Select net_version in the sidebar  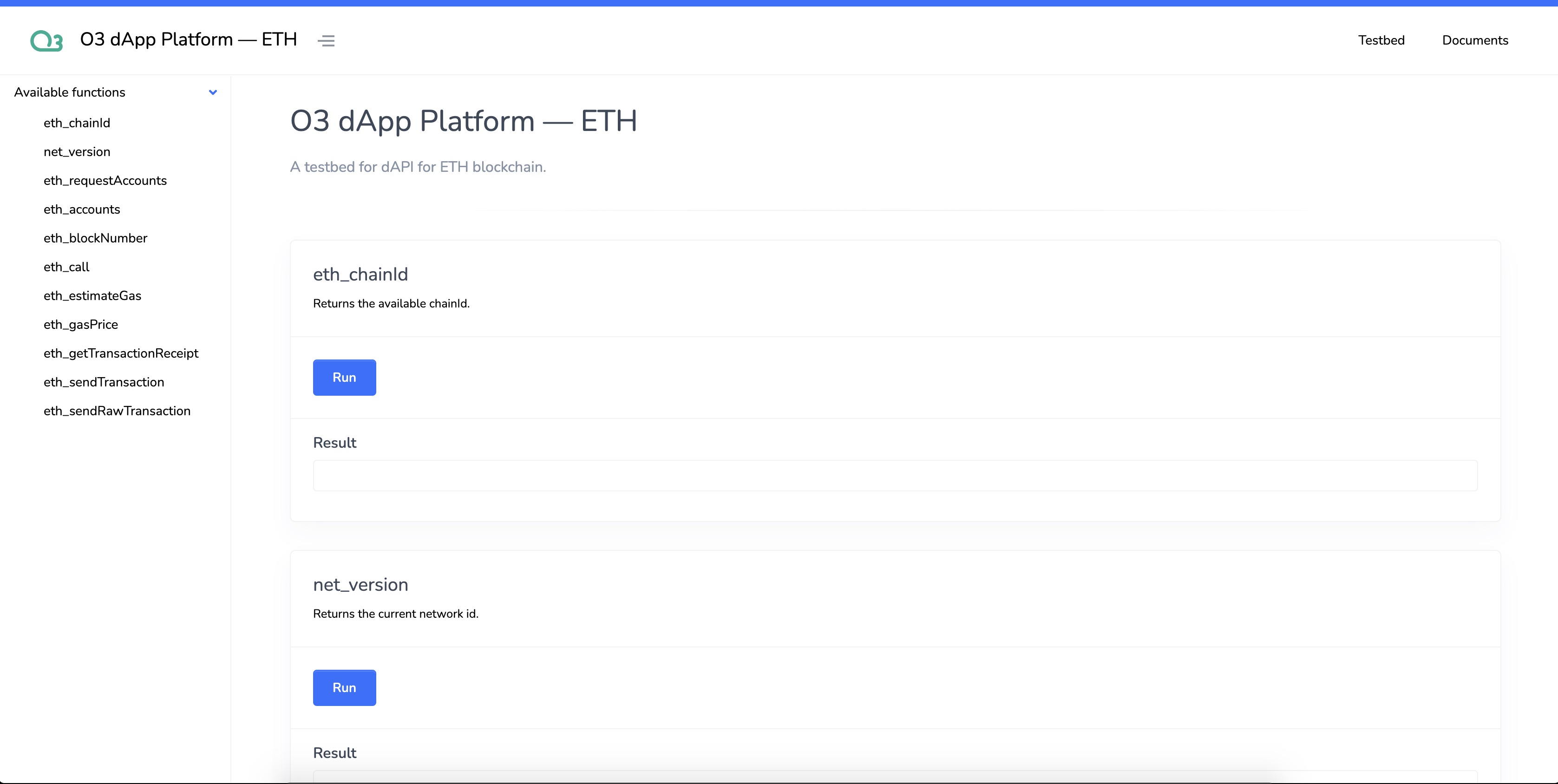tap(77, 152)
